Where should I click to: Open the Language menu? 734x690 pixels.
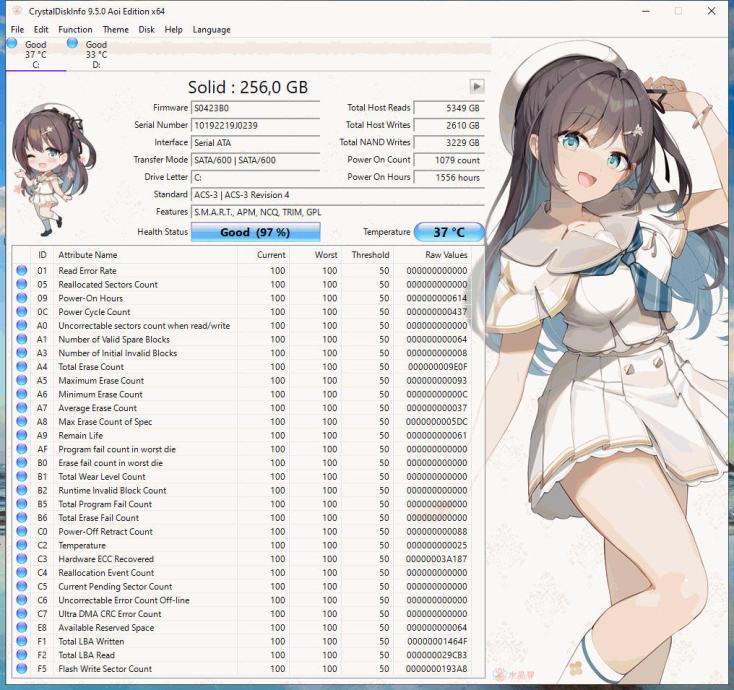point(211,30)
